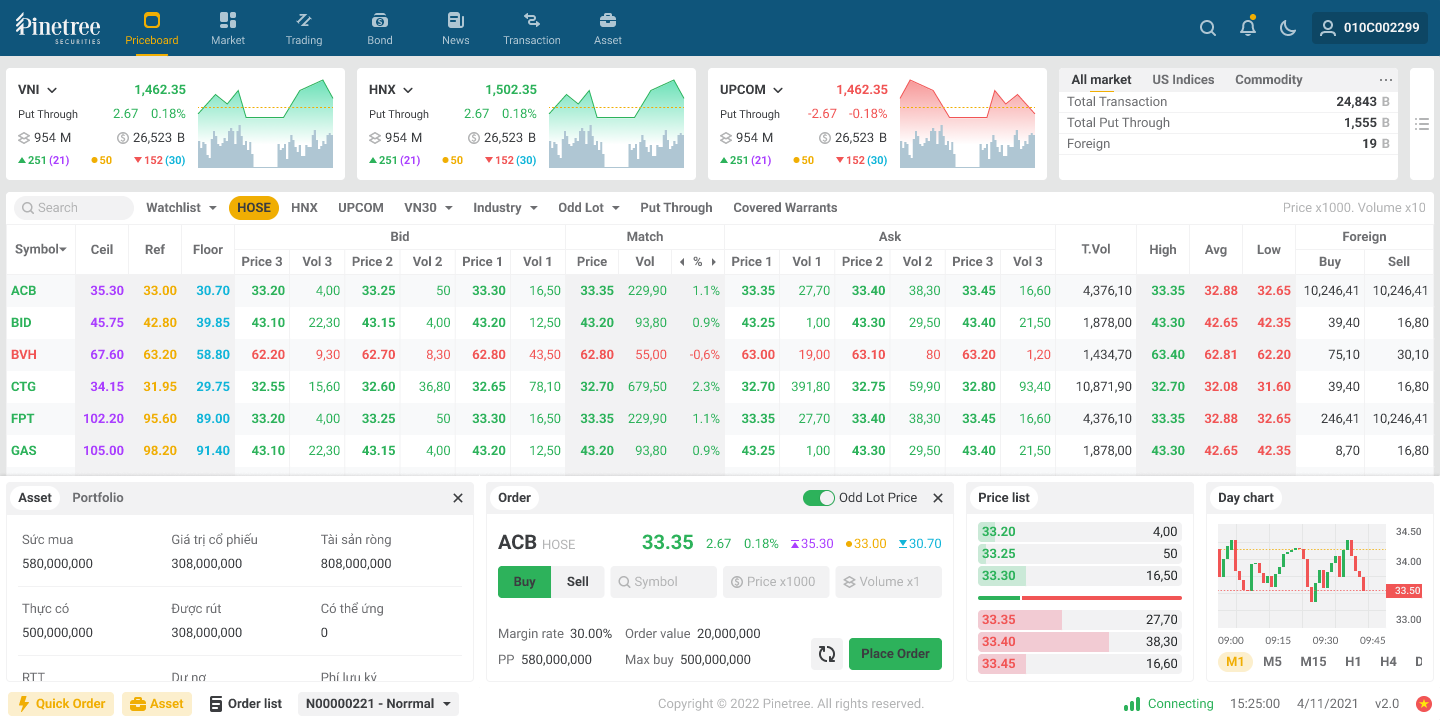Click the Quick Order lightning button
This screenshot has height=720, width=1440.
click(61, 704)
